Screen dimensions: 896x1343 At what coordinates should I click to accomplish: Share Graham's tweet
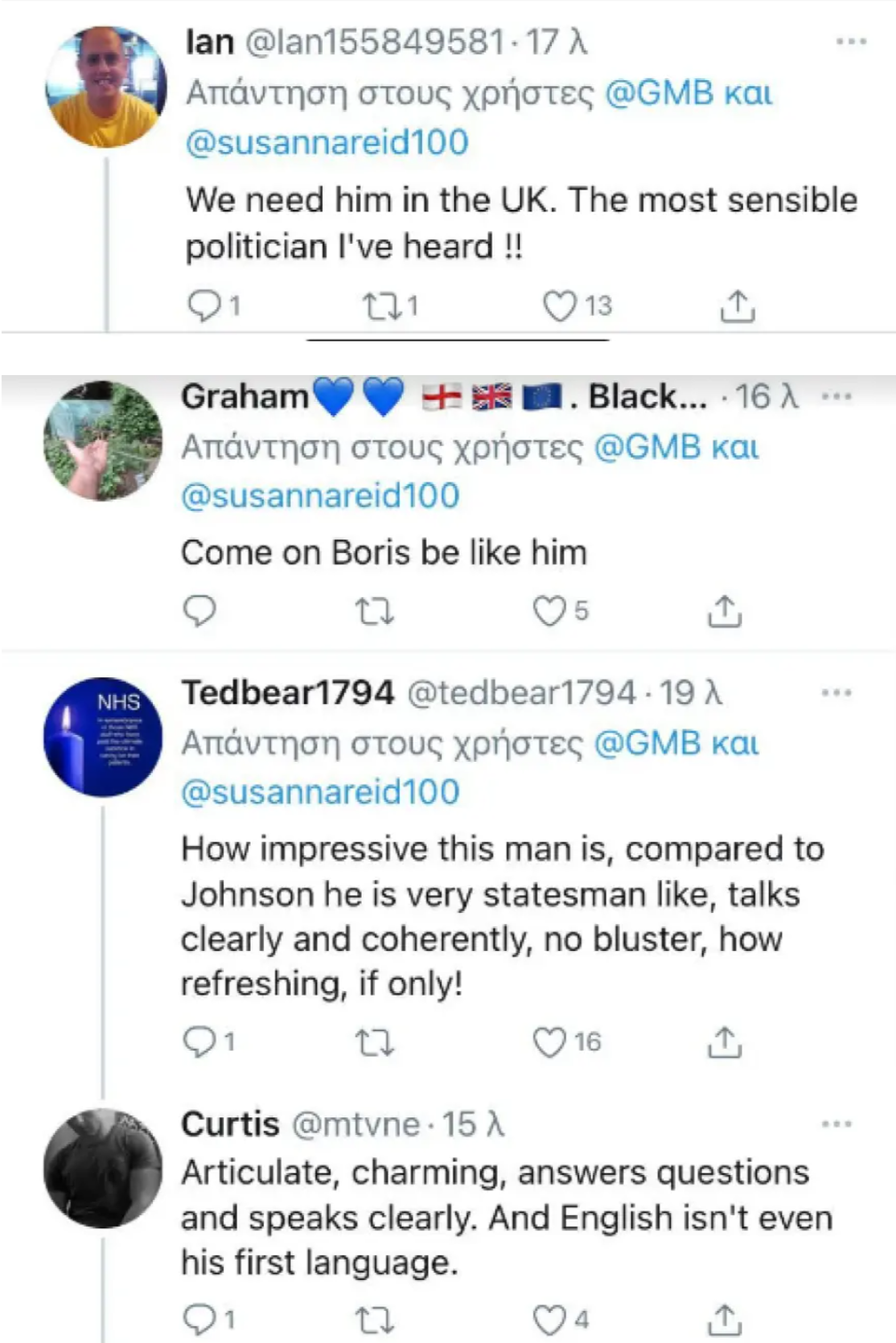point(724,612)
